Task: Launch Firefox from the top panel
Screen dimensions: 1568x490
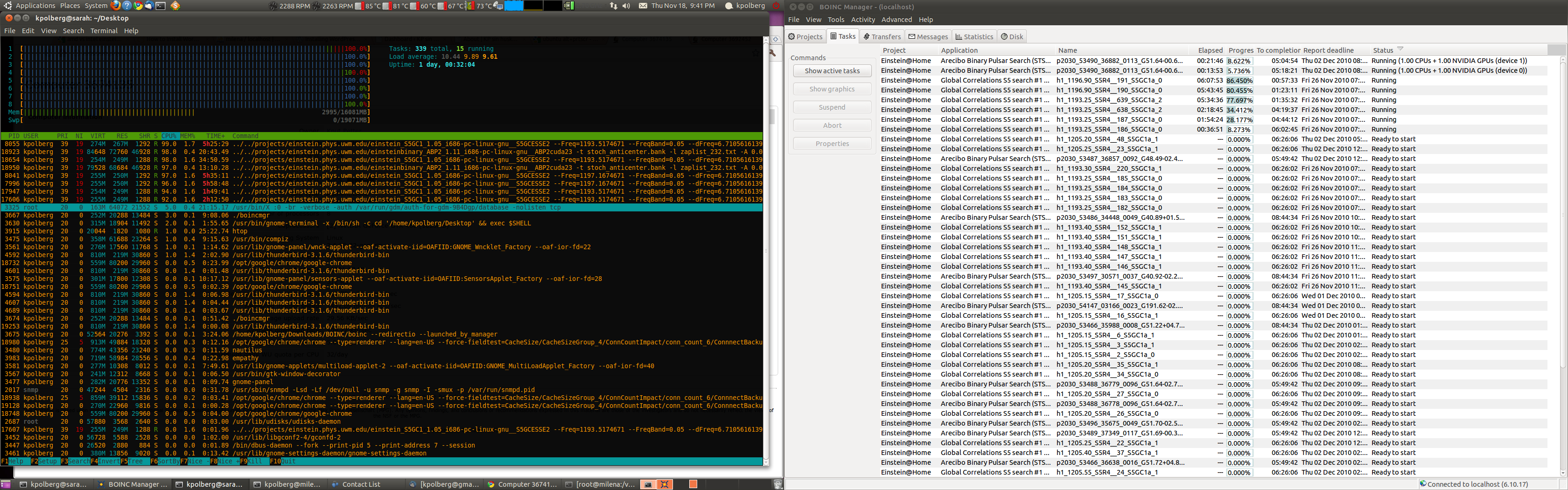Action: point(116,6)
